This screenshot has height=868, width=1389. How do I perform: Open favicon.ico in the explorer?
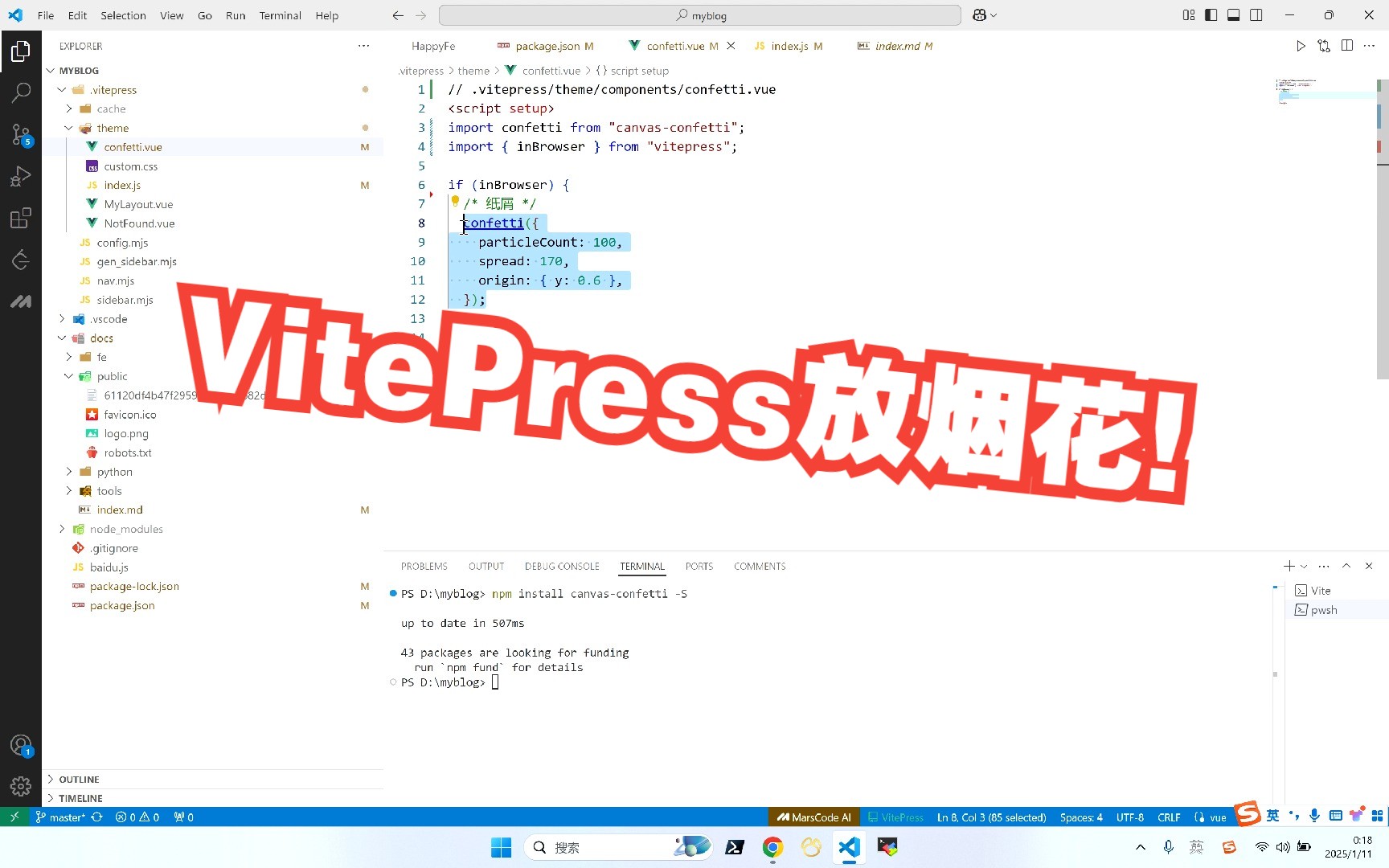pyautogui.click(x=129, y=415)
